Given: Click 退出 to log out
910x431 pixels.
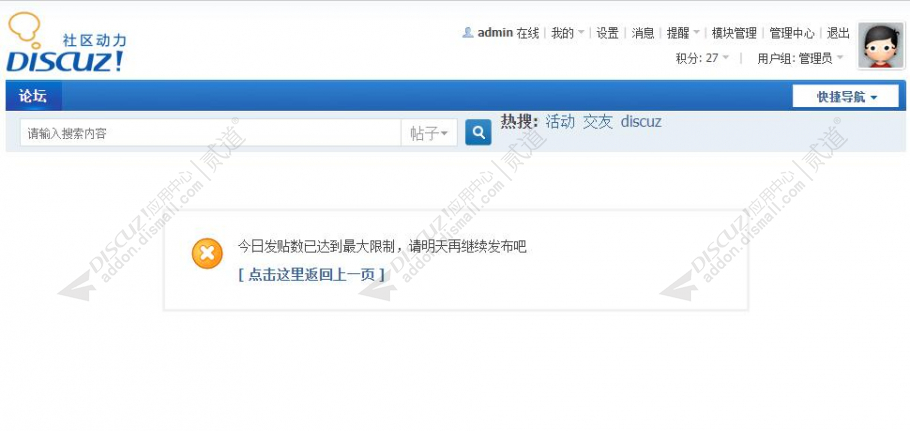Looking at the screenshot, I should pos(838,33).
